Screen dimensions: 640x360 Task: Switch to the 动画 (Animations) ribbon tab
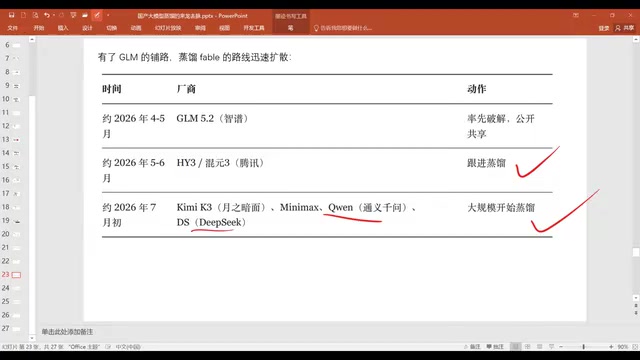pos(136,28)
